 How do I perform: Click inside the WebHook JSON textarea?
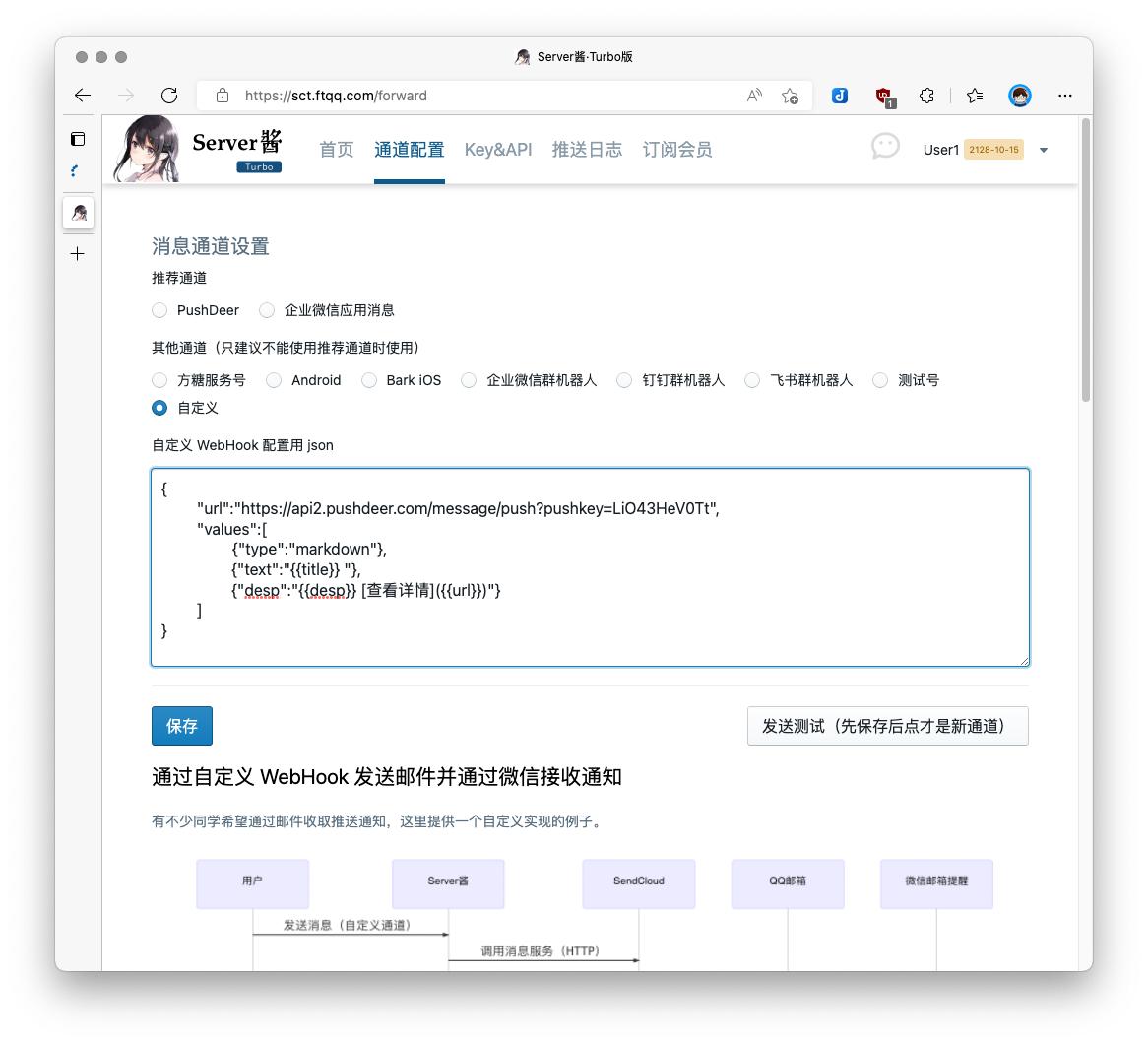point(589,566)
